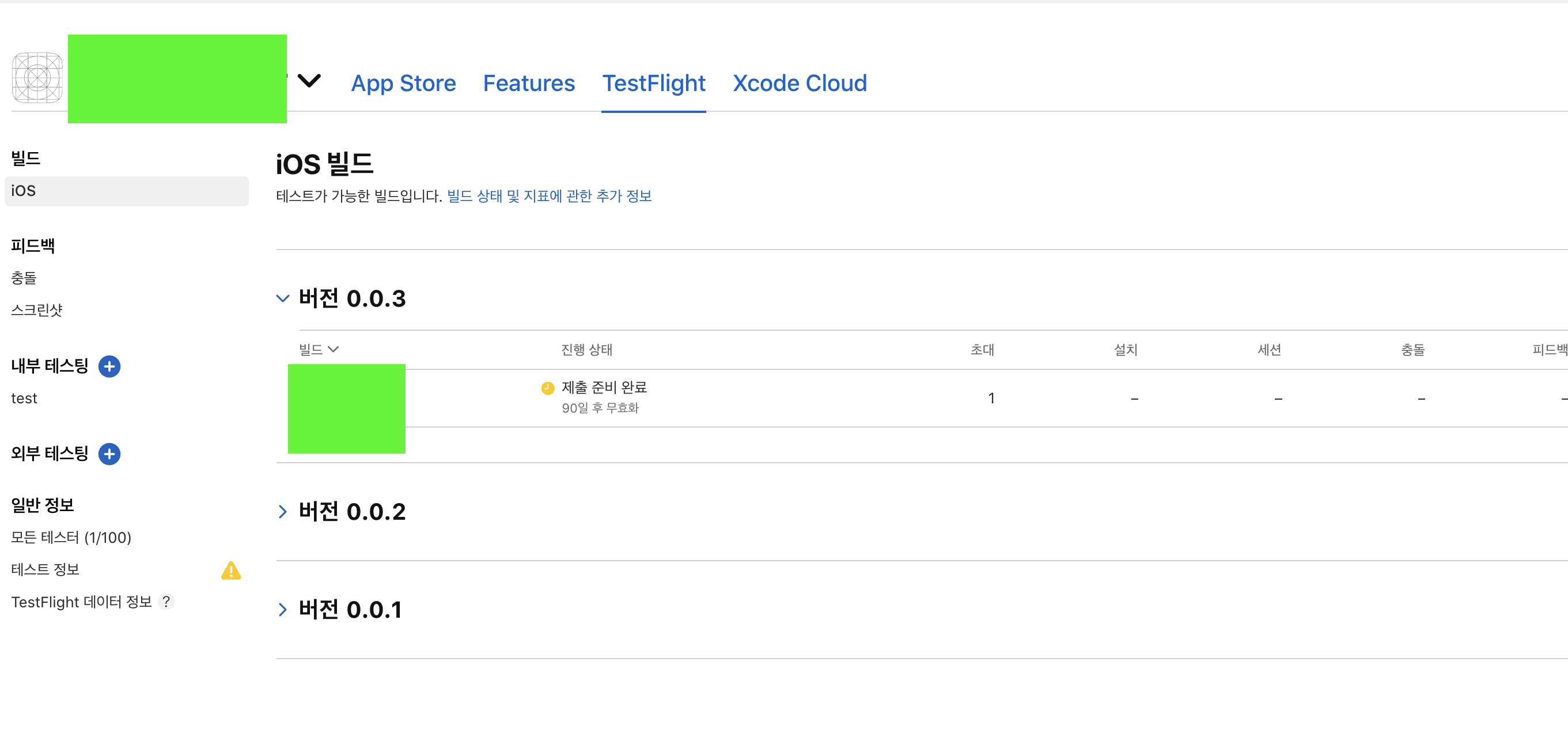Image resolution: width=1568 pixels, height=756 pixels.
Task: Click the yellow warning icon by 테스트 정보
Action: click(230, 570)
